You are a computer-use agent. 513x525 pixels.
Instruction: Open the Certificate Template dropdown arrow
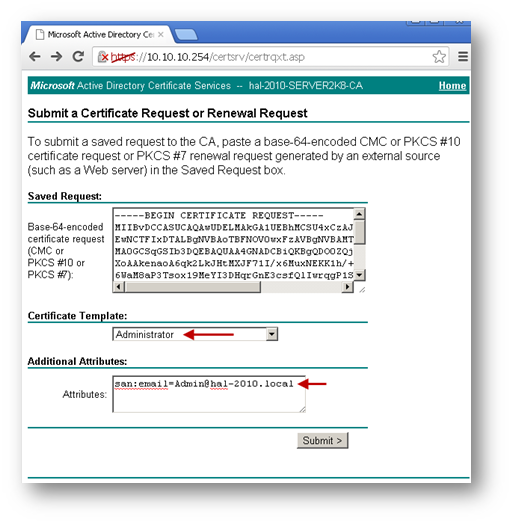tap(272, 334)
